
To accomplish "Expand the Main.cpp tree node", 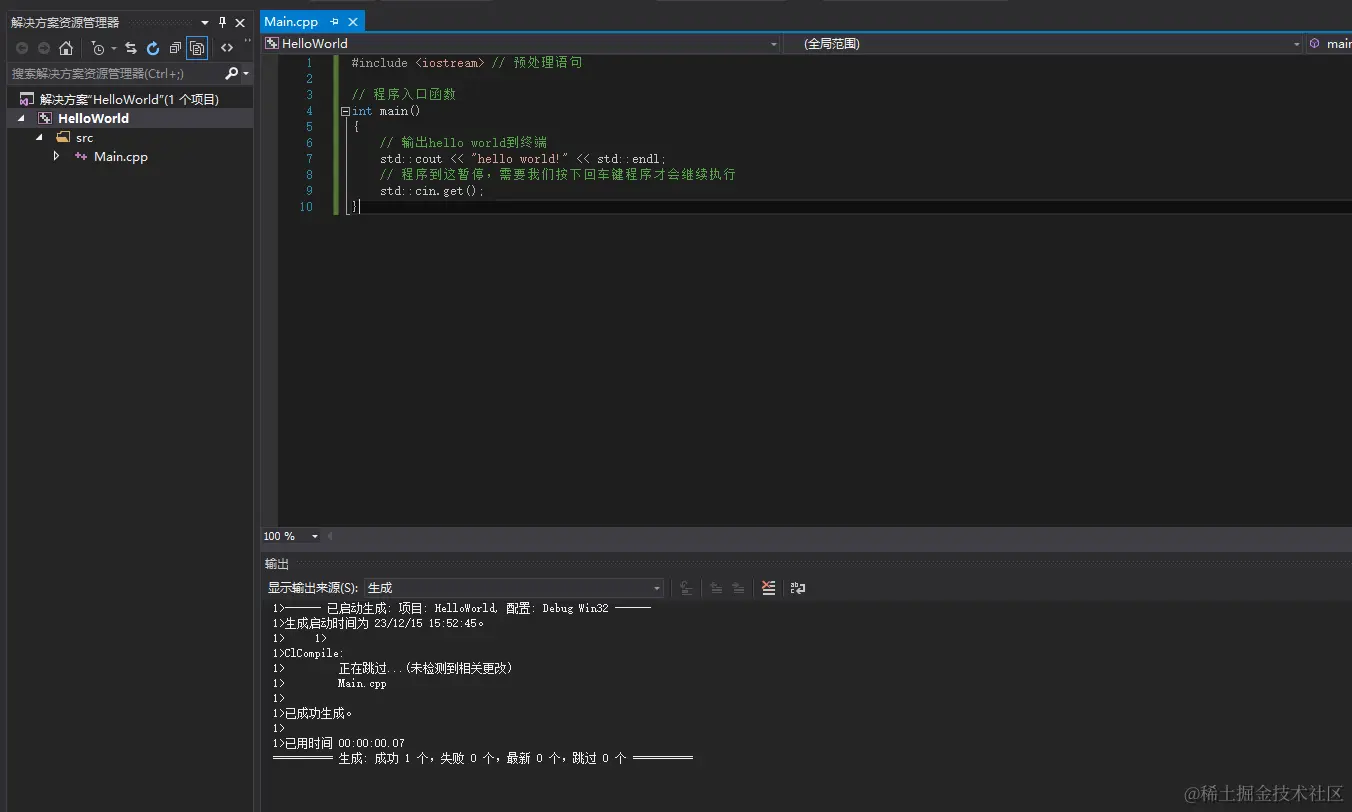I will 57,156.
